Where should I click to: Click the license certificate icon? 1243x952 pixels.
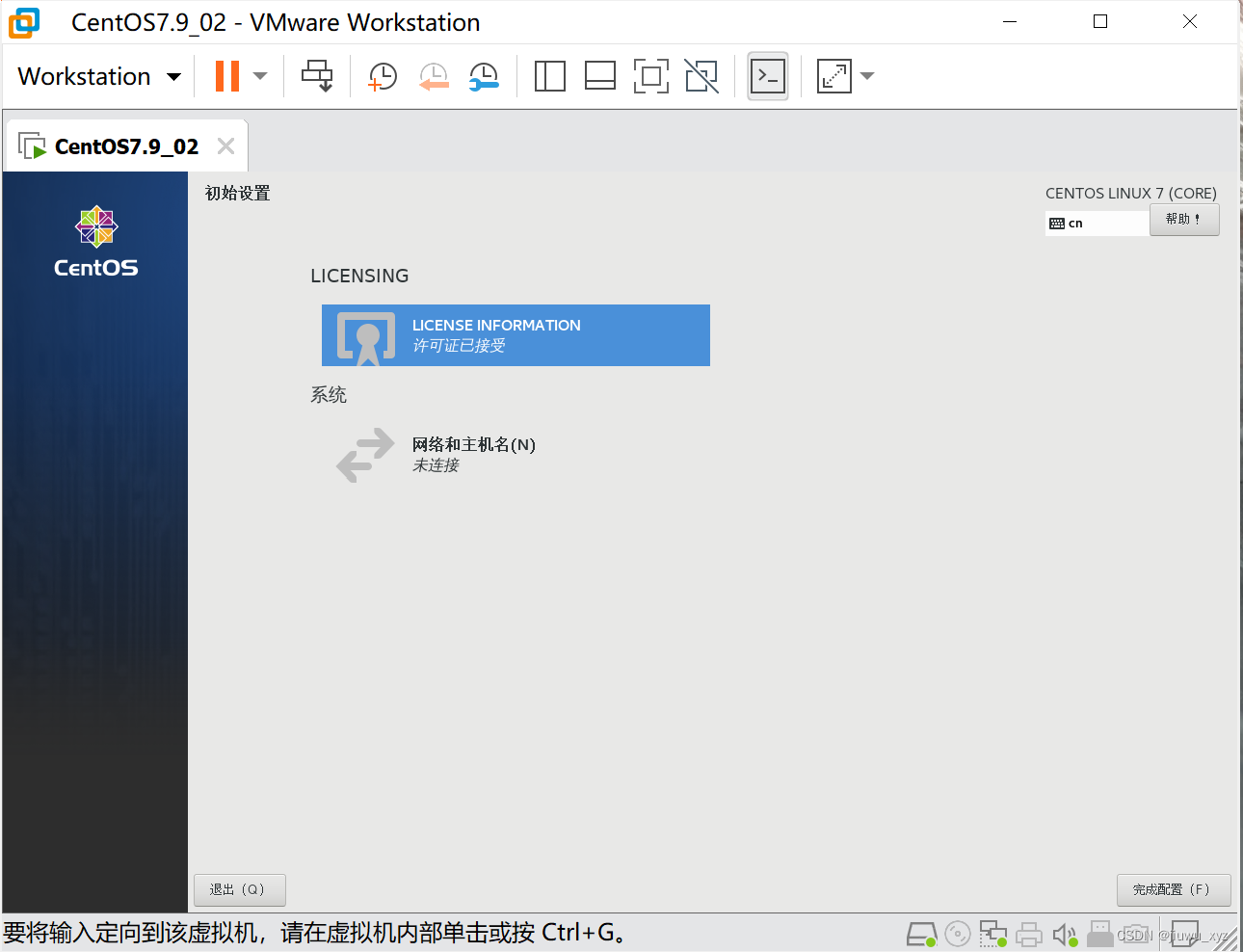click(x=366, y=338)
